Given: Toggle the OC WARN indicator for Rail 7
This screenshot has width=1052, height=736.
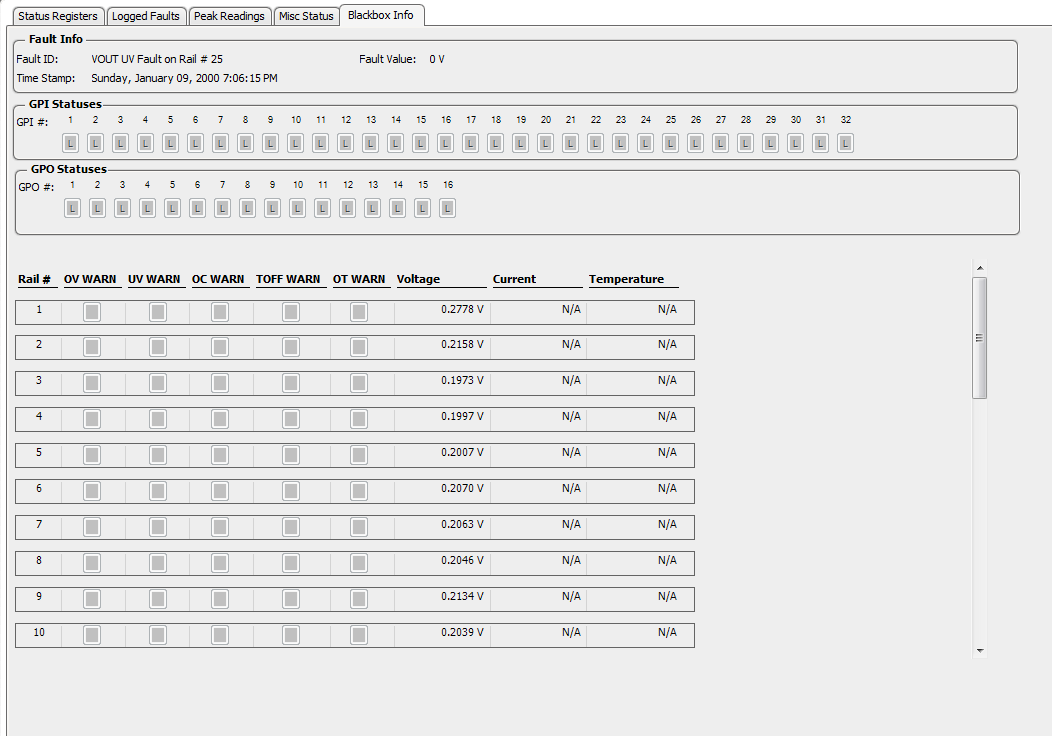Looking at the screenshot, I should click(x=219, y=527).
